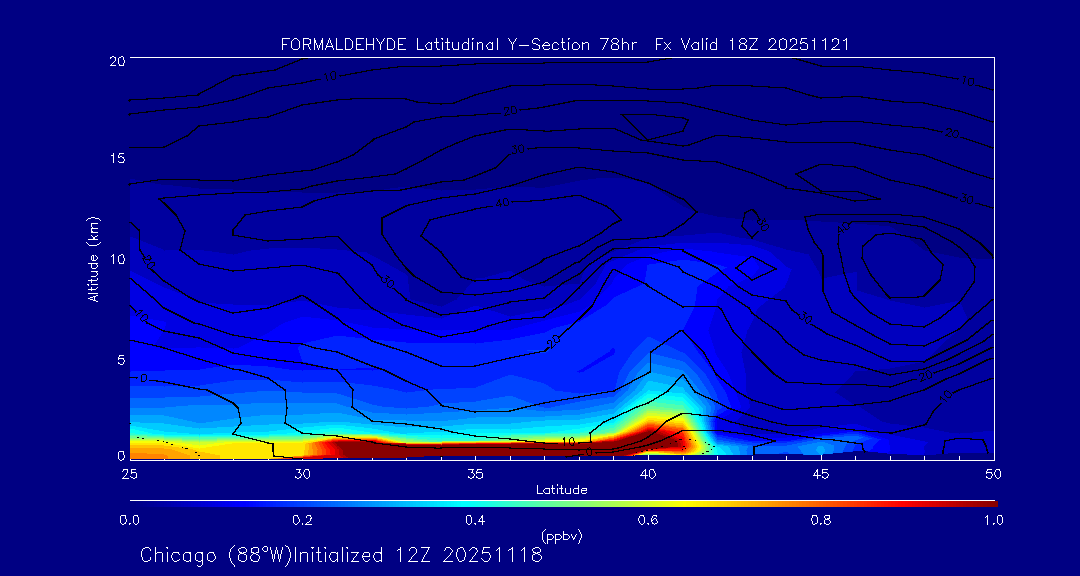The height and width of the screenshot is (576, 1080).
Task: Click the horizontal ppbv color scale bar
Action: 563,504
